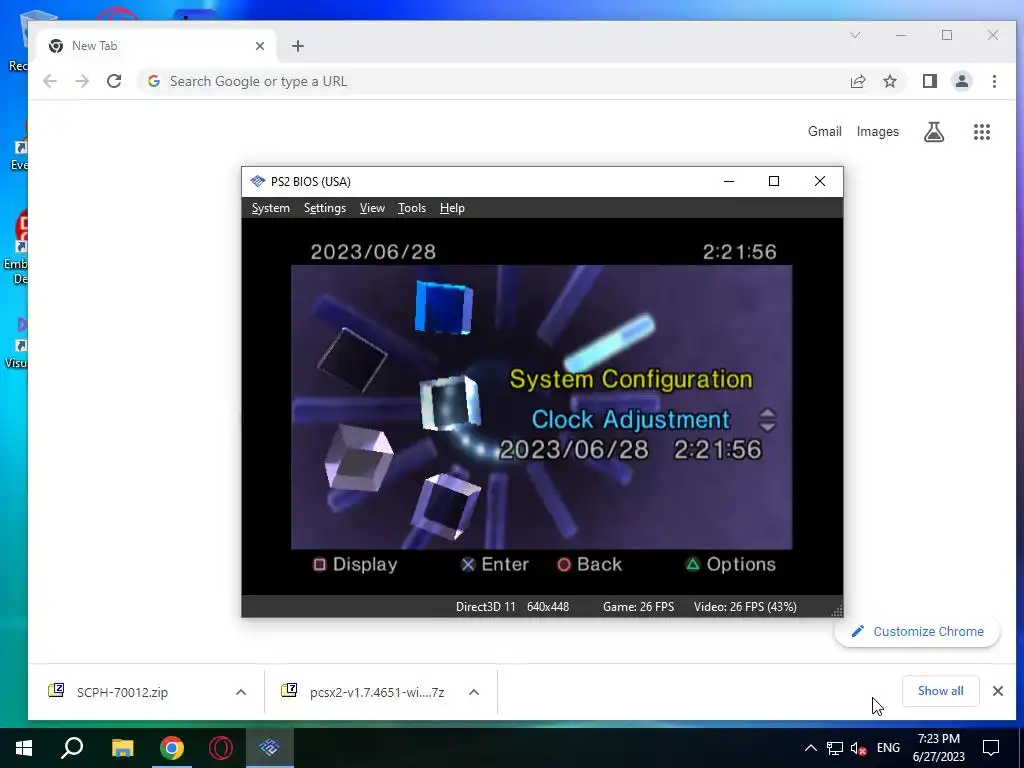Click the Video: 26 FPS (43%) status entry

click(745, 607)
